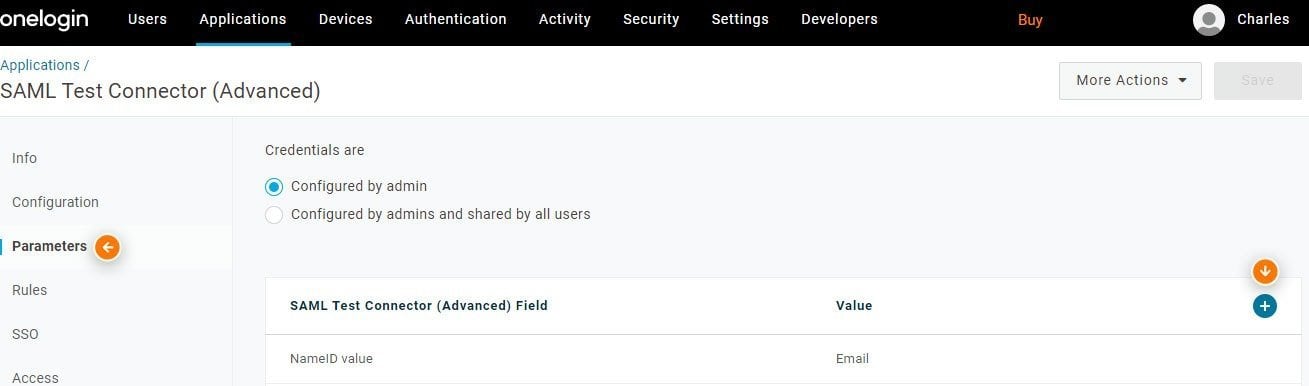This screenshot has height=386, width=1309.
Task: Open the Devices menu
Action: (345, 19)
